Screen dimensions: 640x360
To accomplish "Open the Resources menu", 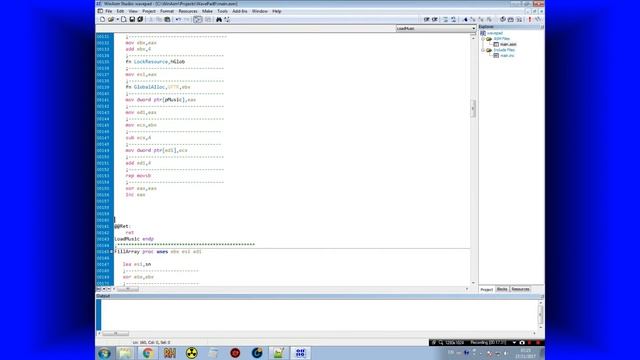I will (188, 11).
